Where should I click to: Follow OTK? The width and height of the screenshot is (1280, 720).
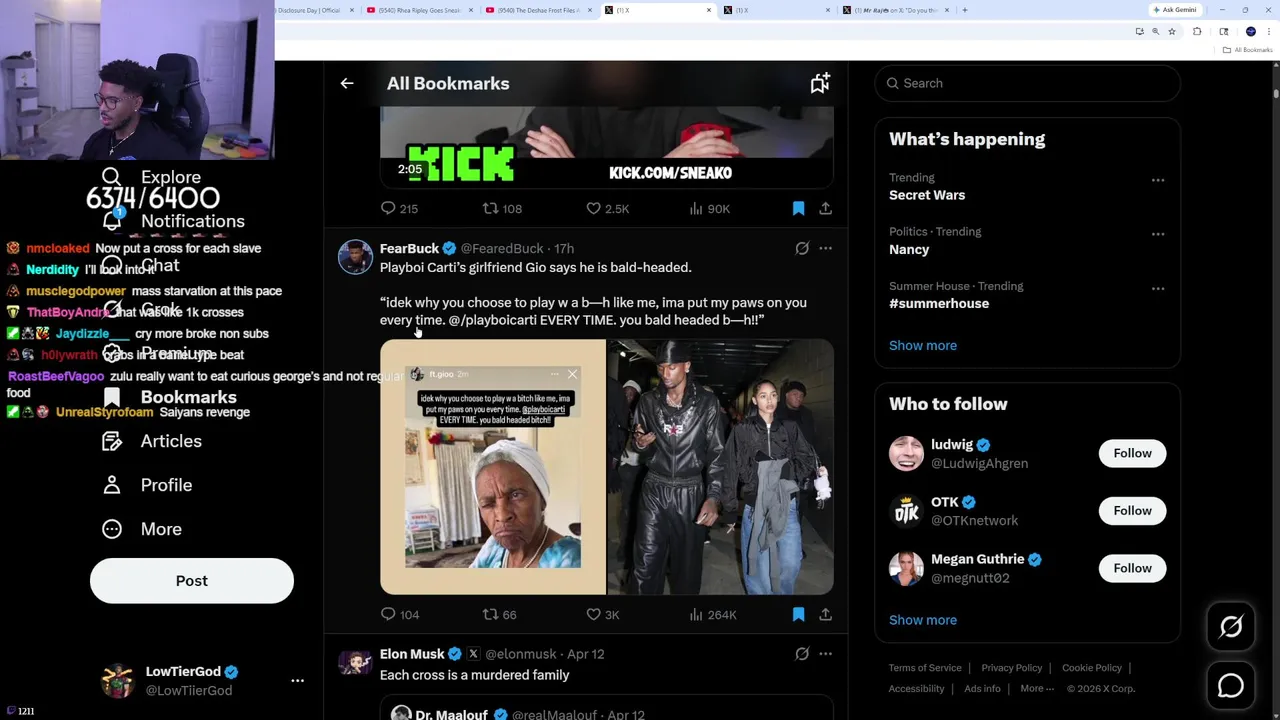(x=1132, y=510)
